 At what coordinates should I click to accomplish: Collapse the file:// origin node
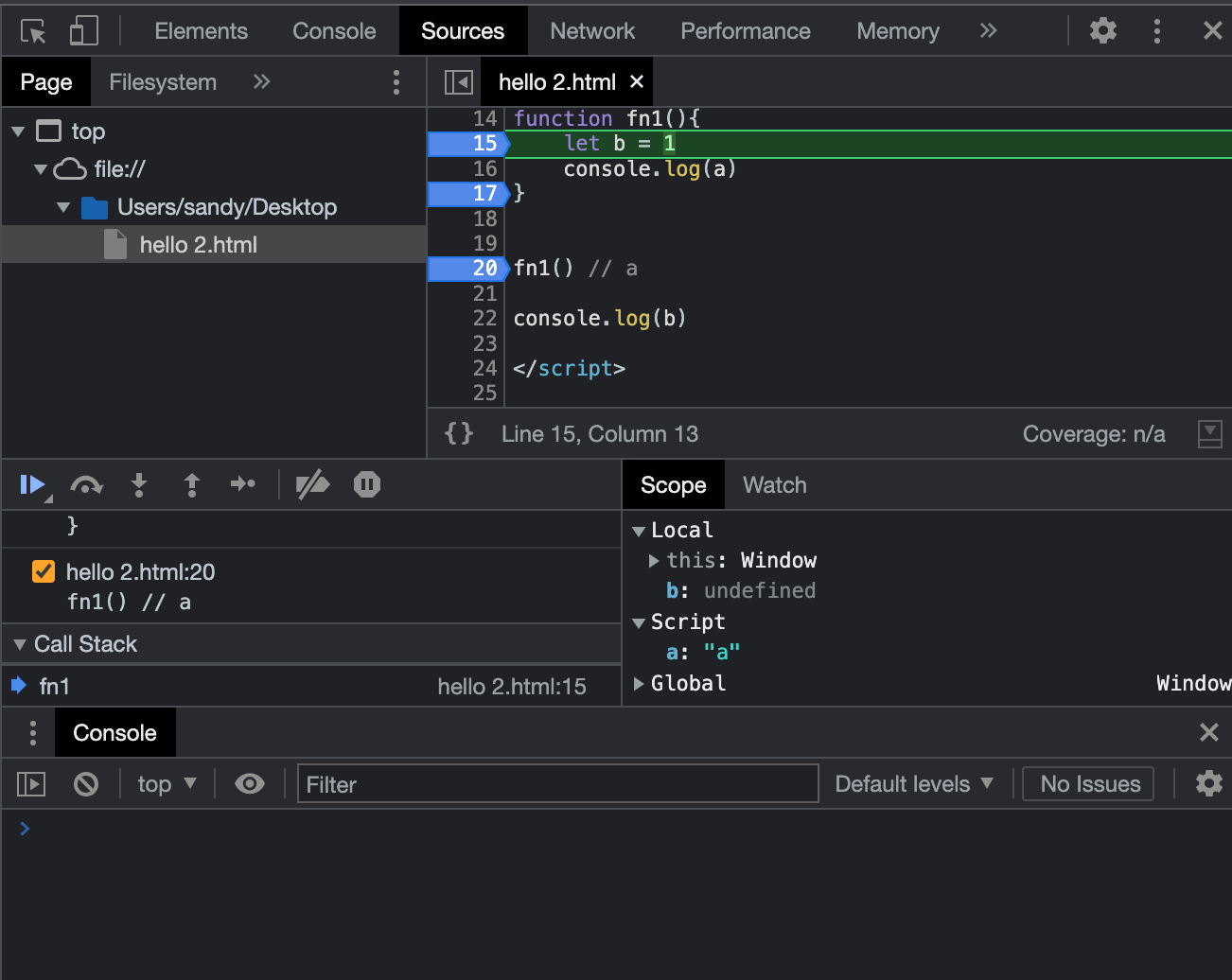(x=41, y=169)
